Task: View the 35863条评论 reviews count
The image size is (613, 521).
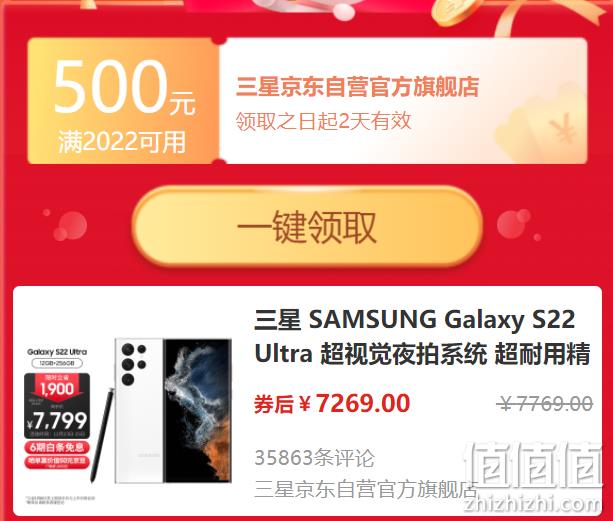Action: point(315,457)
